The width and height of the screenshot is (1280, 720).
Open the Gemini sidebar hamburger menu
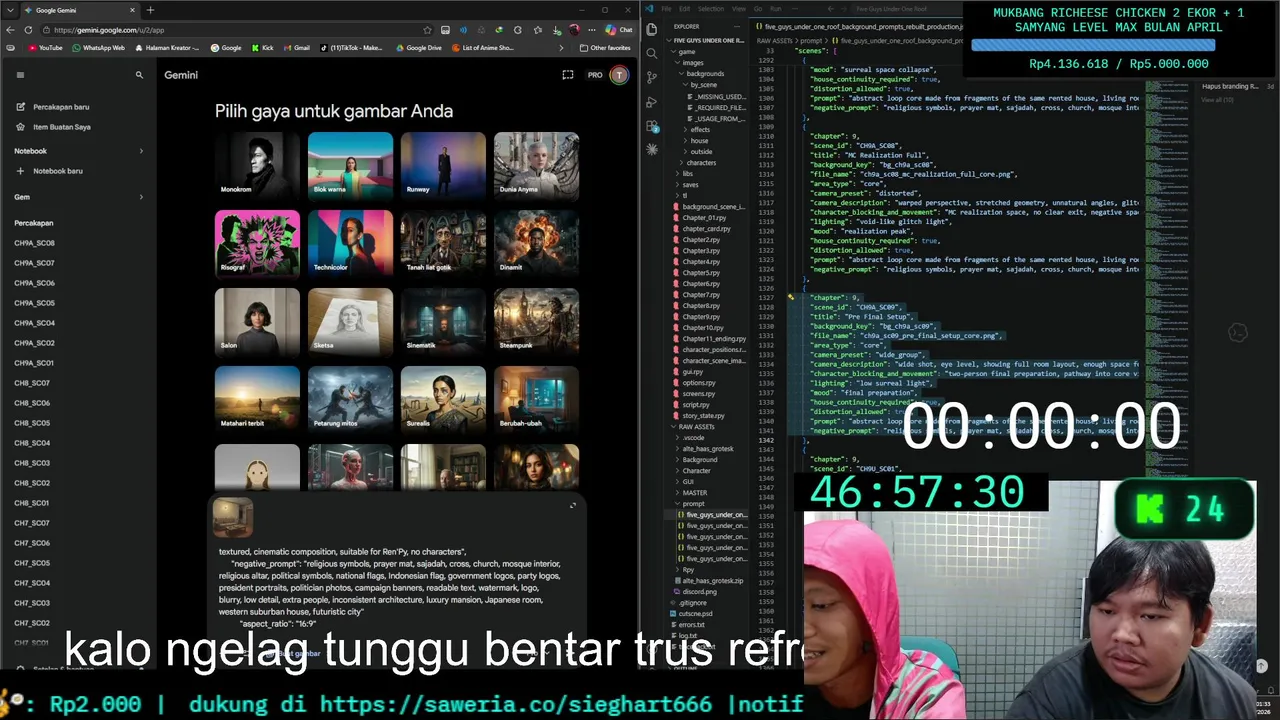coord(19,75)
